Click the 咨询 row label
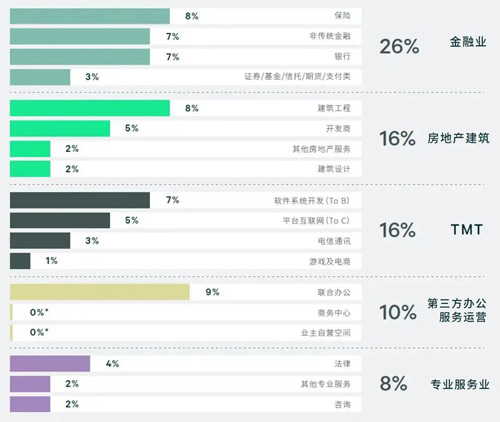500x422 pixels. tap(342, 404)
